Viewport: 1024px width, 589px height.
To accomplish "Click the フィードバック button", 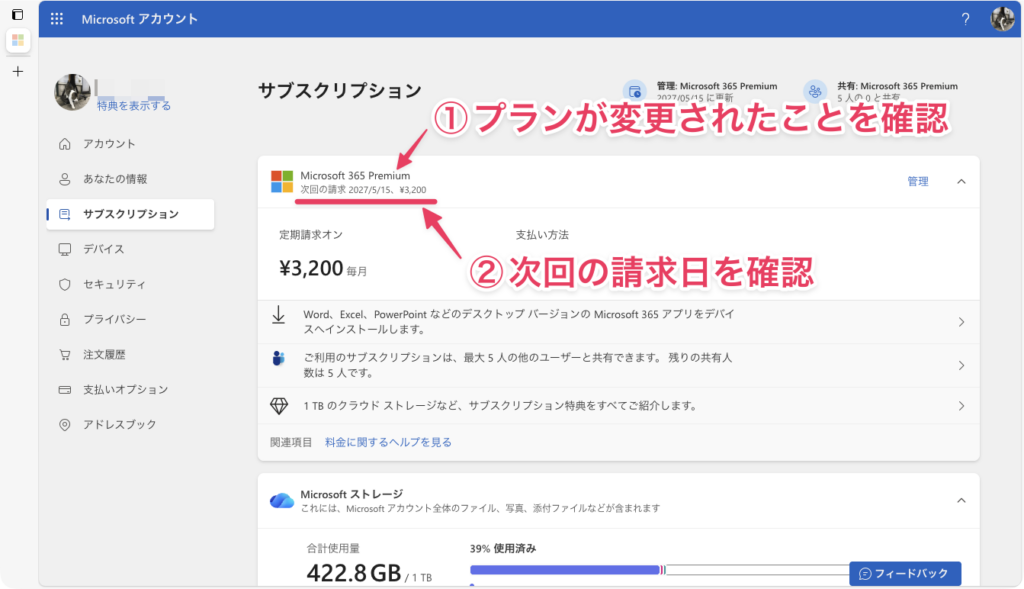I will (x=905, y=574).
